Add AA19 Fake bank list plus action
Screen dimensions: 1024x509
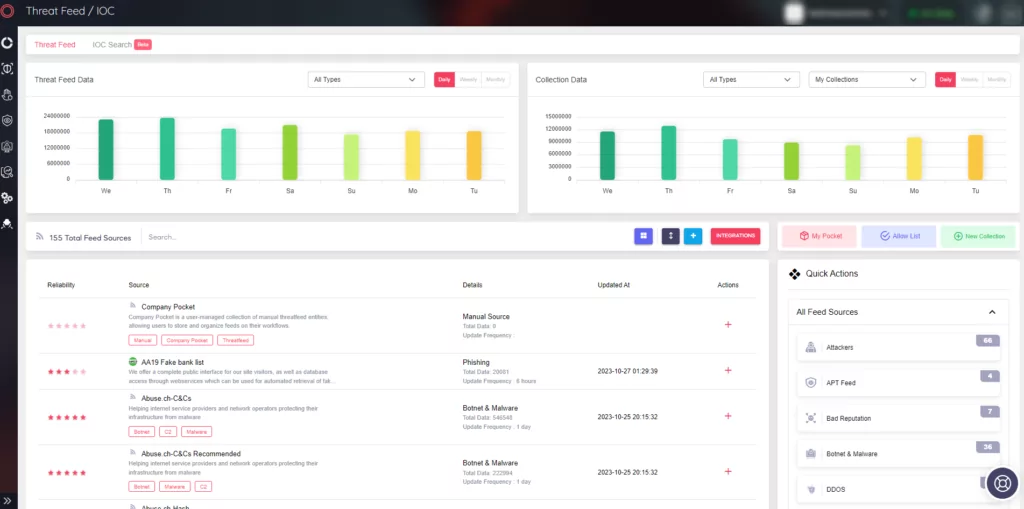728,370
